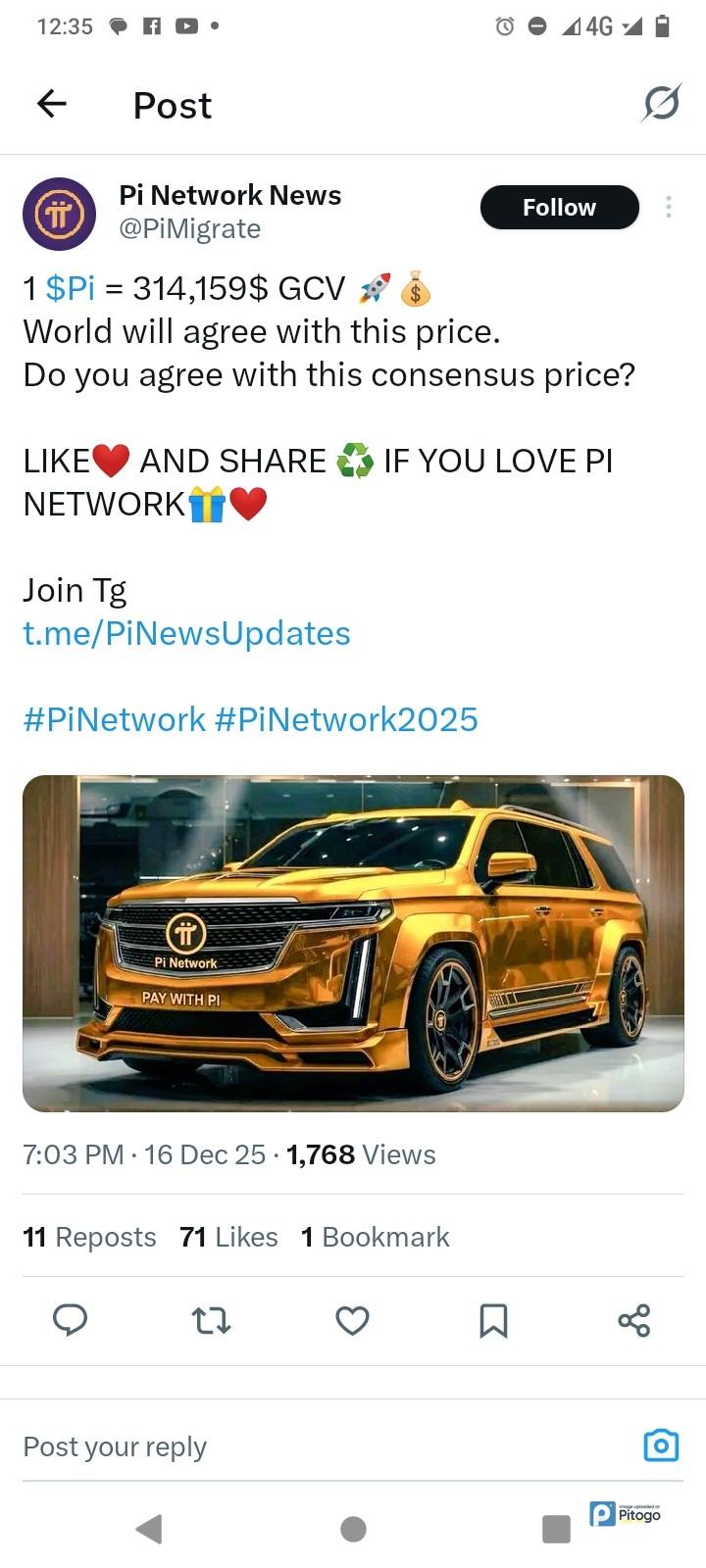Open the #PiNetwork hashtag

[x=114, y=719]
